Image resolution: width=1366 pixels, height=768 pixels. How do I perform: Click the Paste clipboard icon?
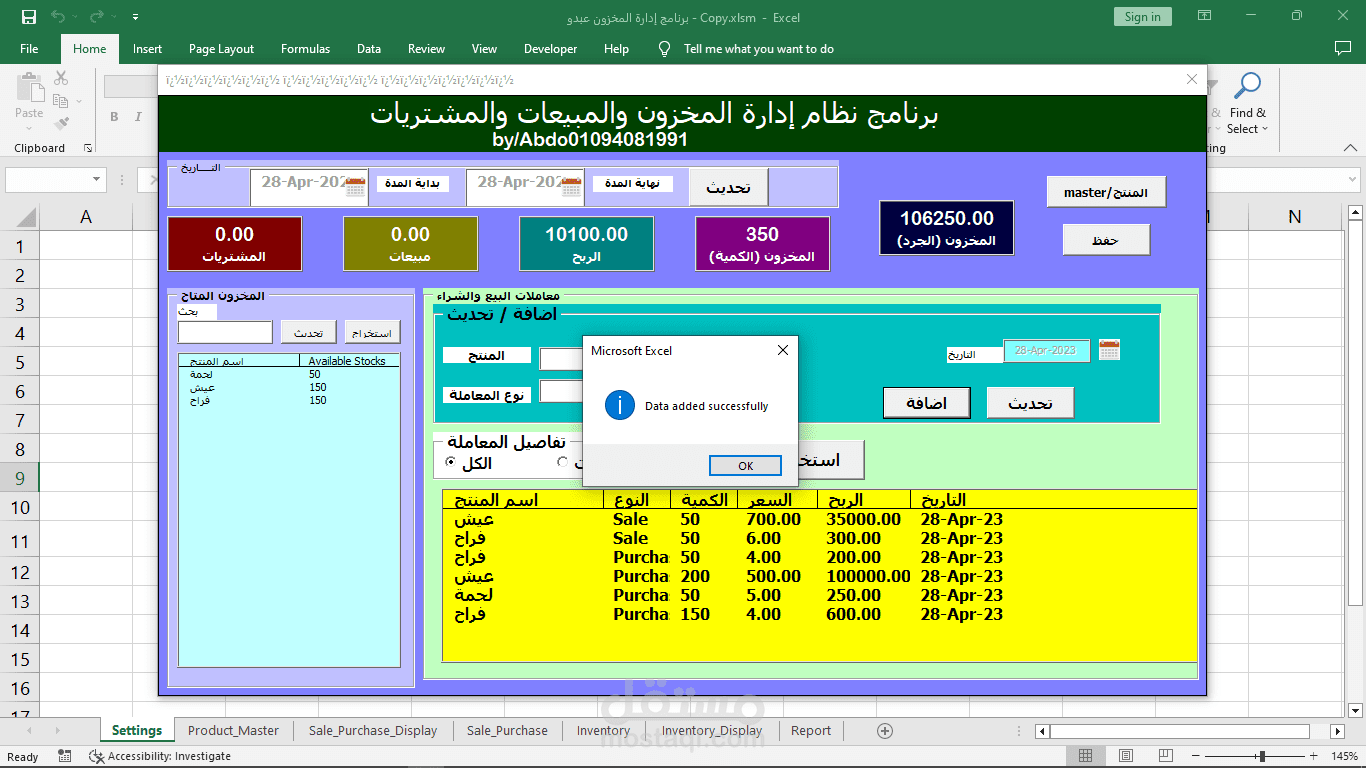30,87
